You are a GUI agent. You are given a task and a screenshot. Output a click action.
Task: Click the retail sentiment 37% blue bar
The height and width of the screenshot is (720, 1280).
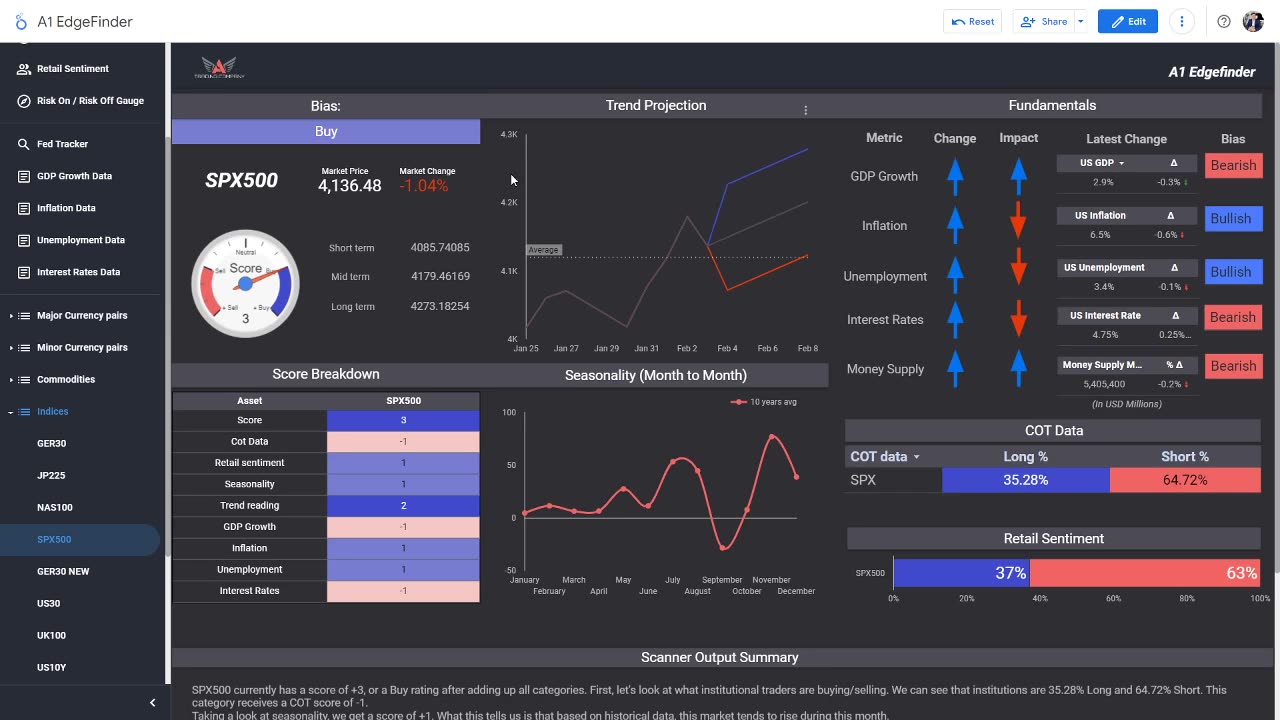coord(962,573)
